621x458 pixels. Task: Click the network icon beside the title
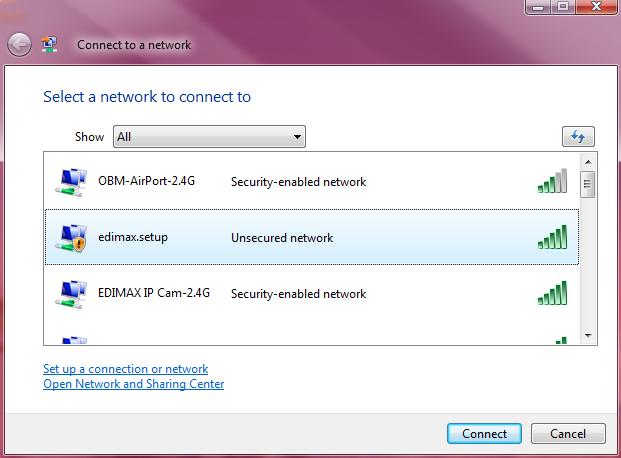50,44
